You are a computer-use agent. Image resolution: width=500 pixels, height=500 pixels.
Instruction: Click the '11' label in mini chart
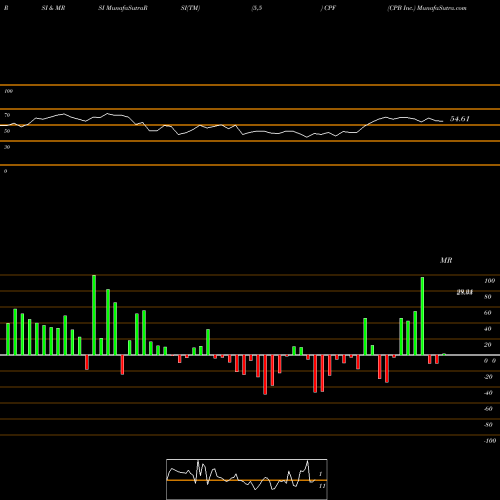pos(322,486)
